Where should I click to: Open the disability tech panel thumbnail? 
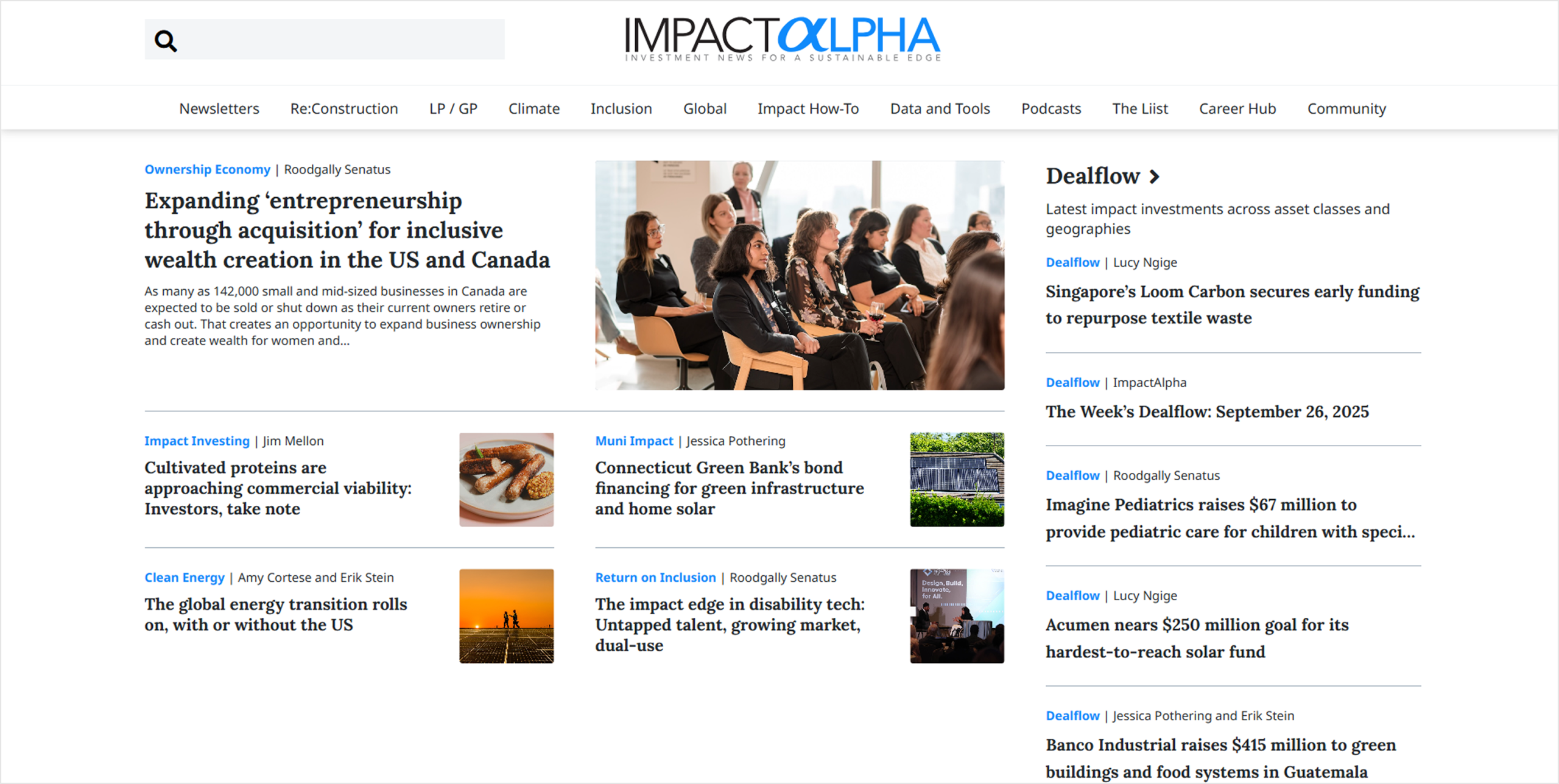point(957,616)
